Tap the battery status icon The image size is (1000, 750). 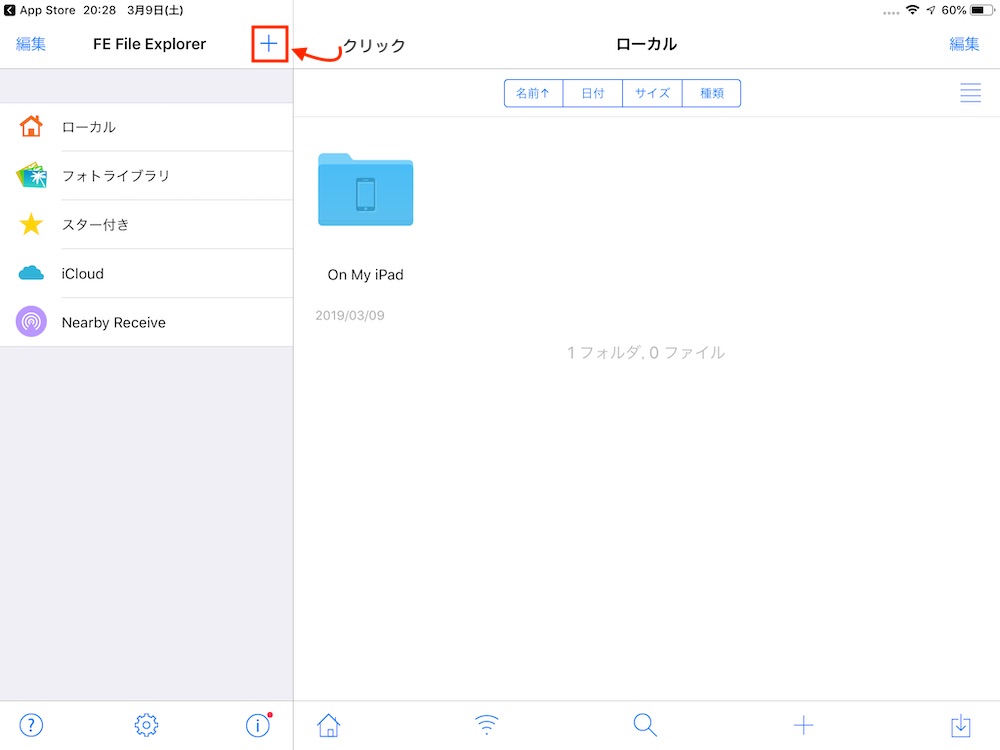pyautogui.click(x=982, y=10)
